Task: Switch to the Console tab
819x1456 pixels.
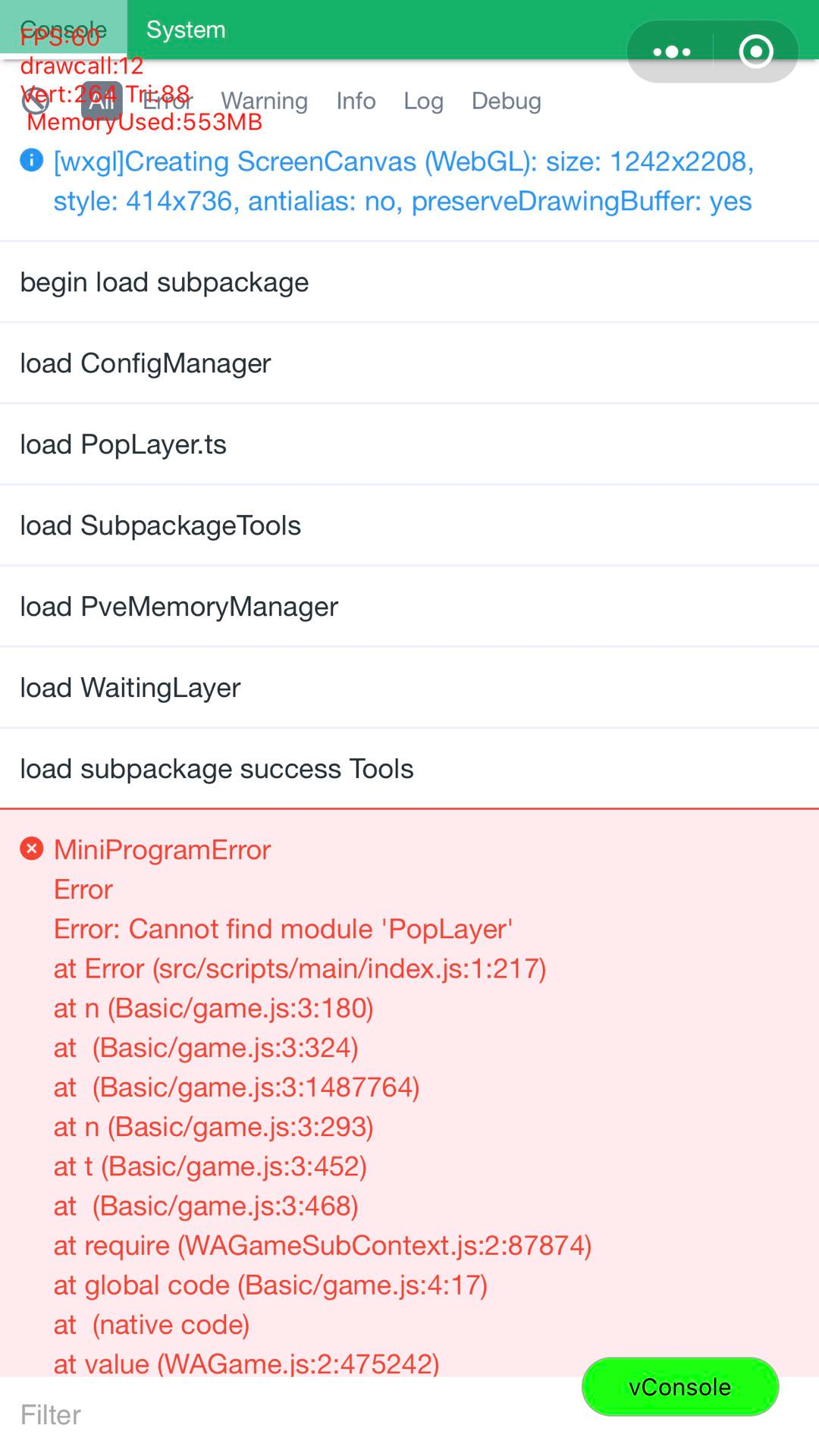Action: pyautogui.click(x=64, y=30)
